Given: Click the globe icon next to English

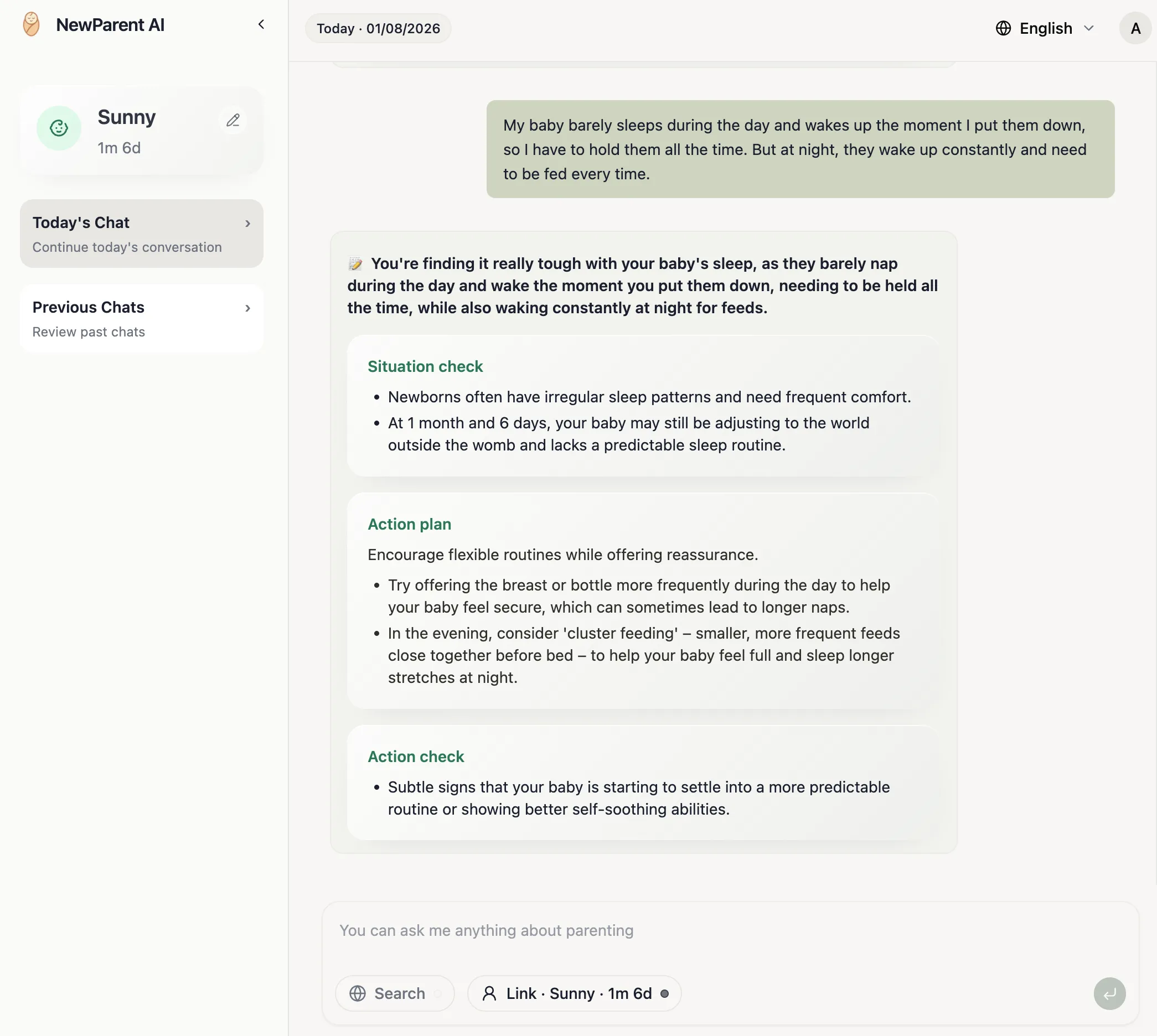Looking at the screenshot, I should point(1003,28).
